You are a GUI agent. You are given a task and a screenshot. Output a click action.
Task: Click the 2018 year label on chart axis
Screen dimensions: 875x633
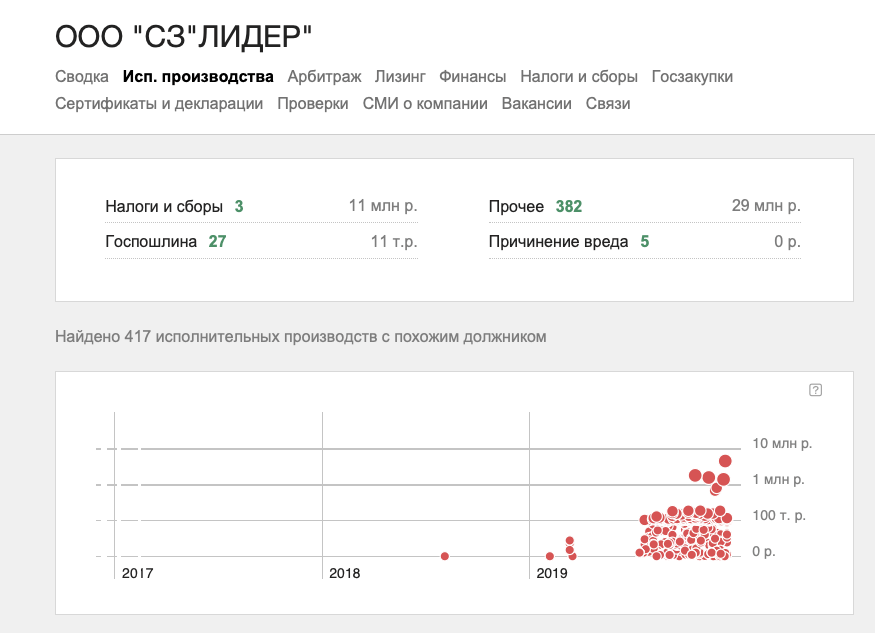tap(344, 573)
